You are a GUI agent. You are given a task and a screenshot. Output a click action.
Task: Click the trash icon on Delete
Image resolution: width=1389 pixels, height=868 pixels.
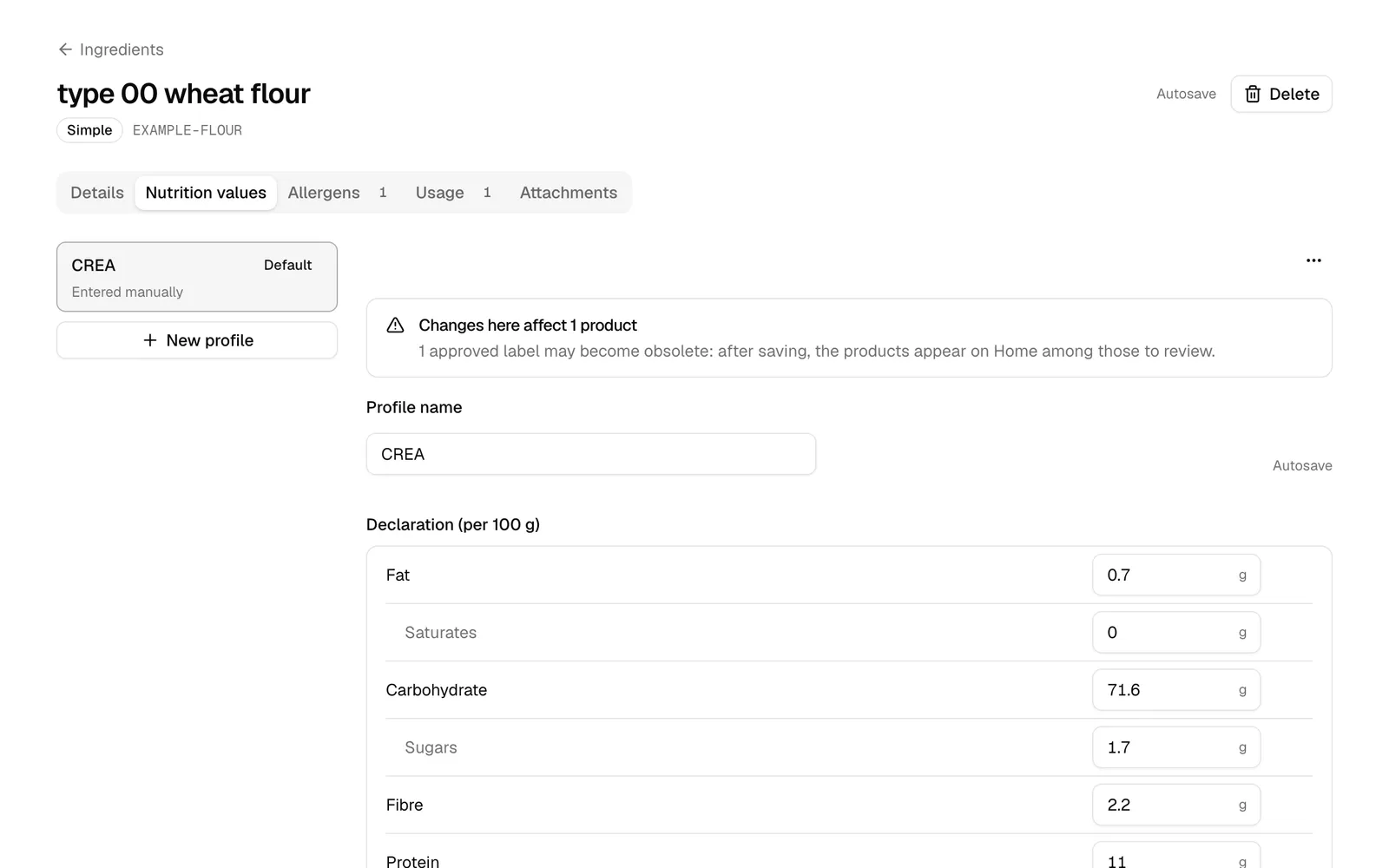pos(1253,94)
